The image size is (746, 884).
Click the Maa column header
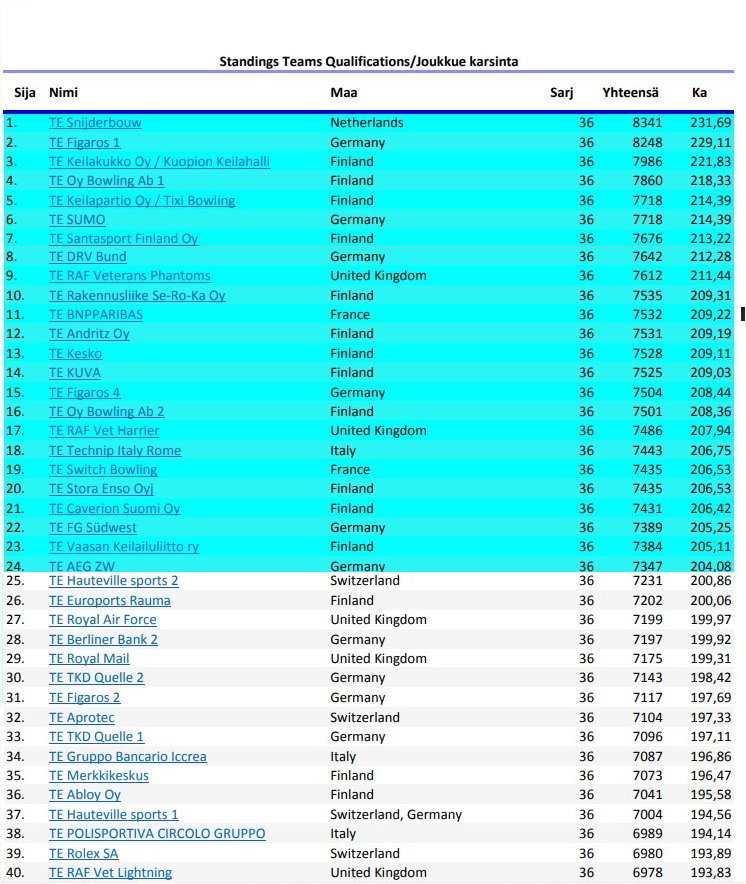point(344,93)
